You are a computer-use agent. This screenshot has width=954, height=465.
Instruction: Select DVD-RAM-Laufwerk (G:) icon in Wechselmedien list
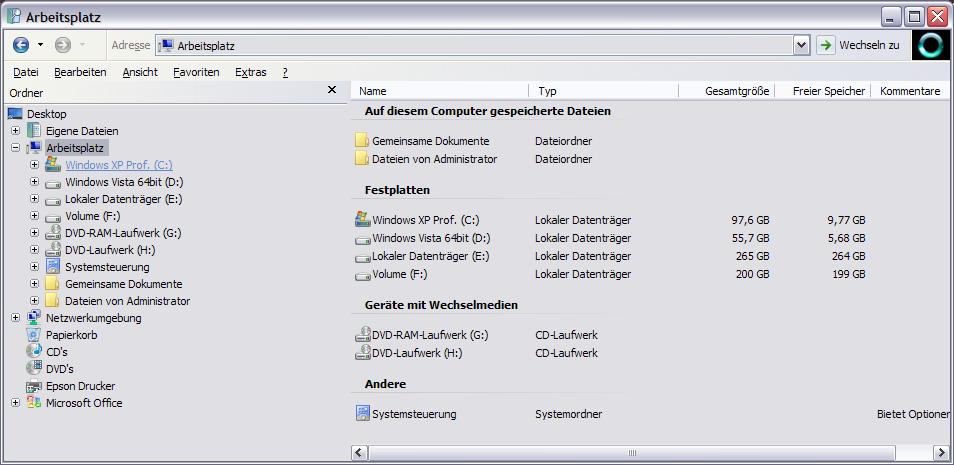[x=363, y=334]
